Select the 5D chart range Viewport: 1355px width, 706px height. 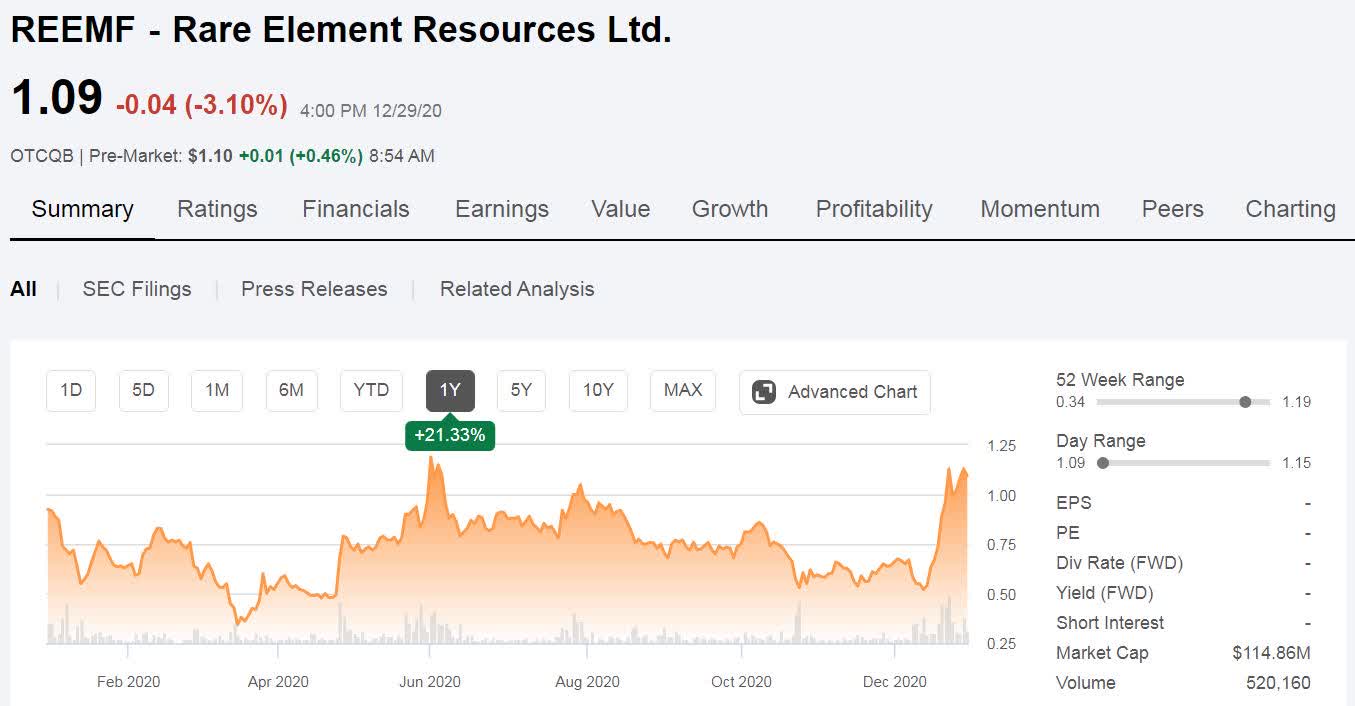143,391
